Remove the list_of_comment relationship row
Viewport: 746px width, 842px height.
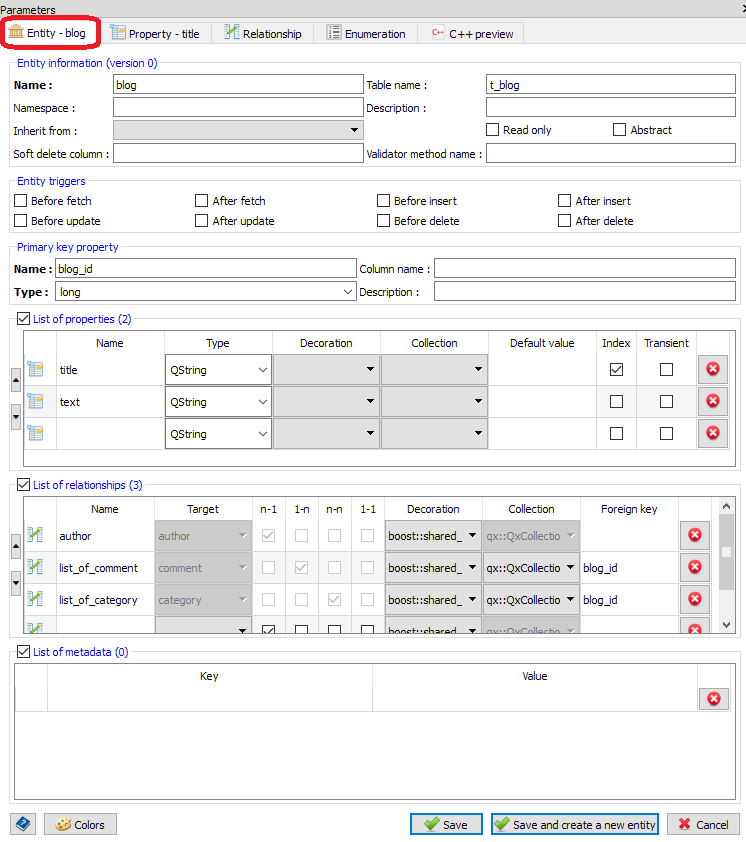(694, 568)
